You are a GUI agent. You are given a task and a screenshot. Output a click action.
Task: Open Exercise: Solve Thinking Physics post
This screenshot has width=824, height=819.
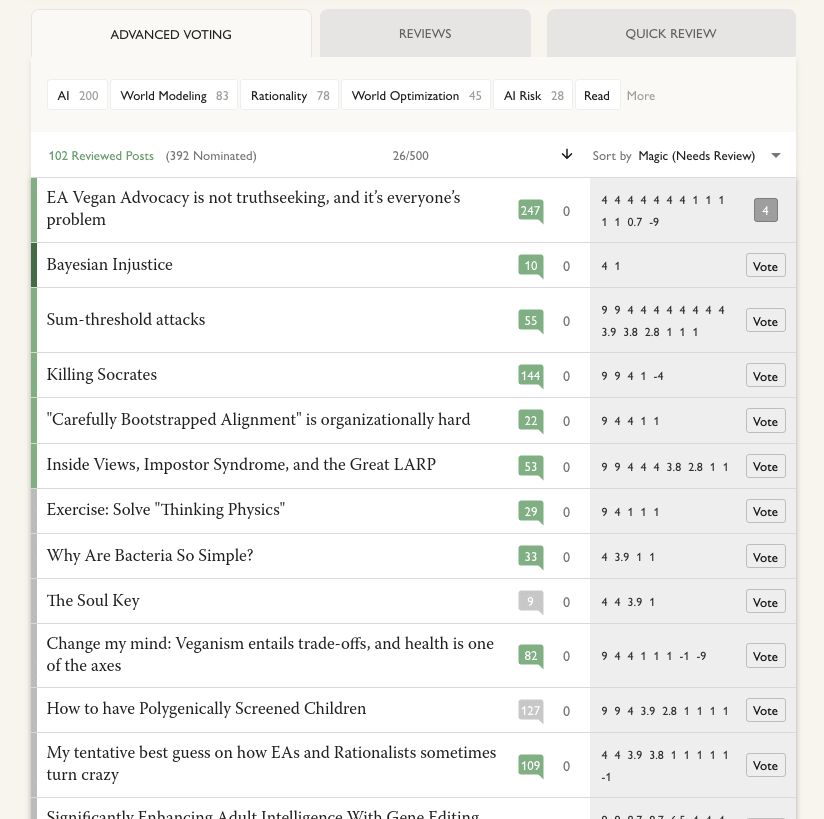[x=166, y=510]
